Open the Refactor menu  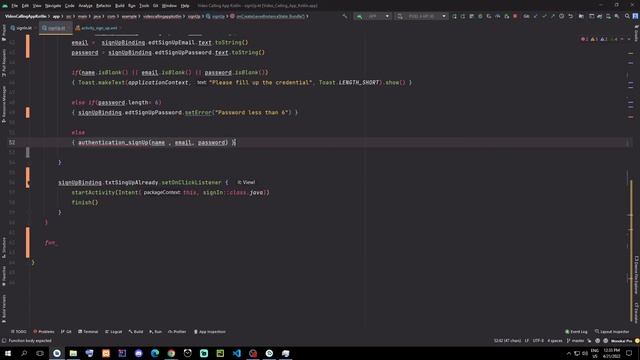click(x=103, y=6)
